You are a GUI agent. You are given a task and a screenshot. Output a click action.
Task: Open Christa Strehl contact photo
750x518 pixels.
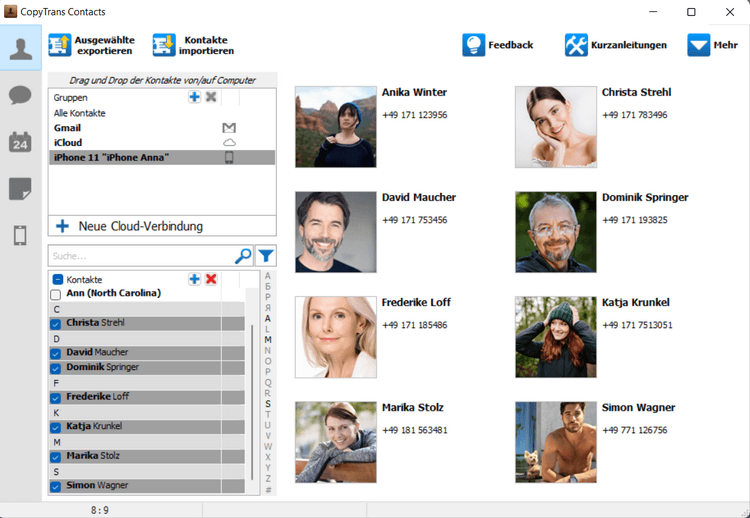[556, 127]
